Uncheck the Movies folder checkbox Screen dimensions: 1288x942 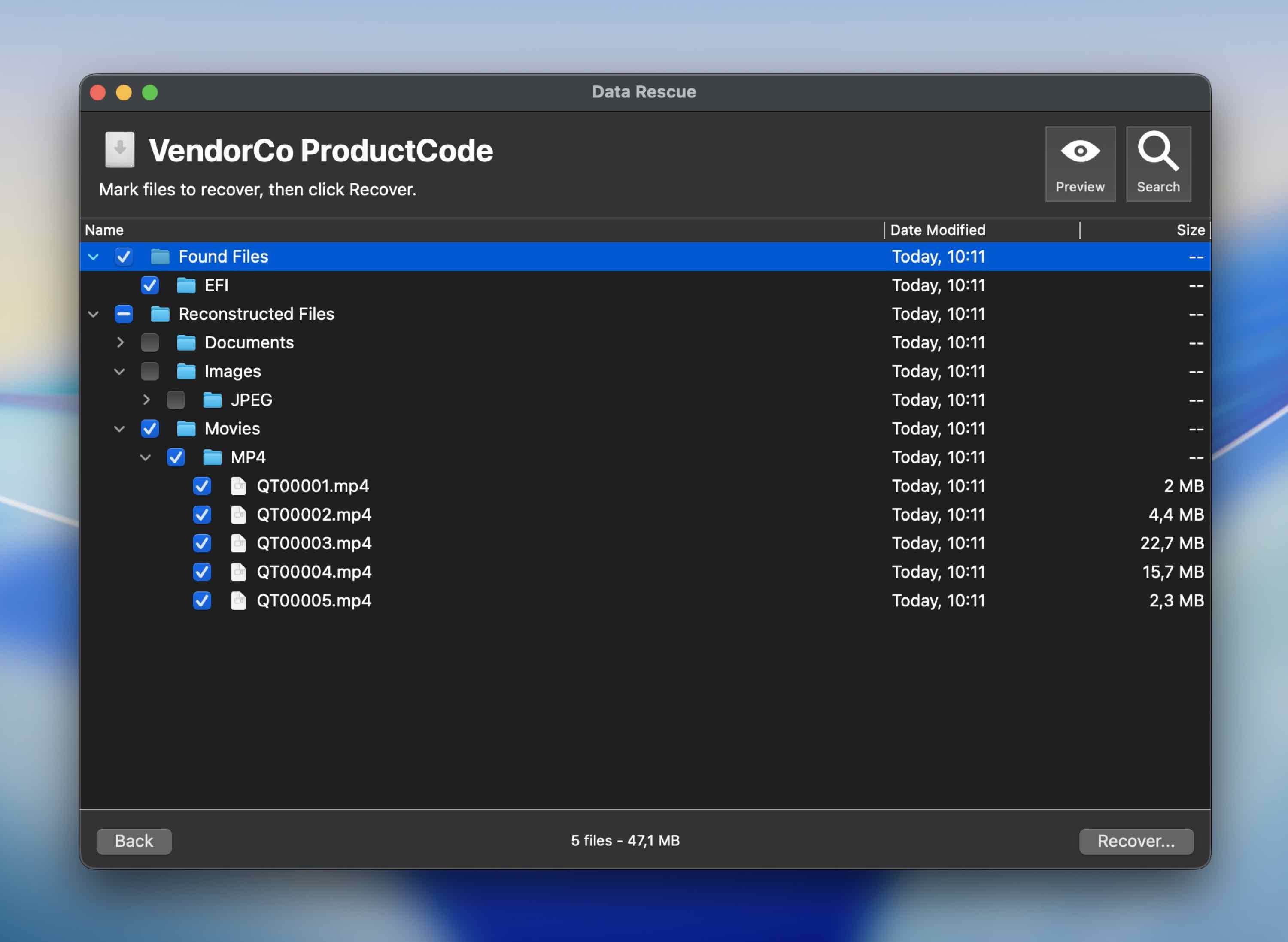tap(150, 428)
